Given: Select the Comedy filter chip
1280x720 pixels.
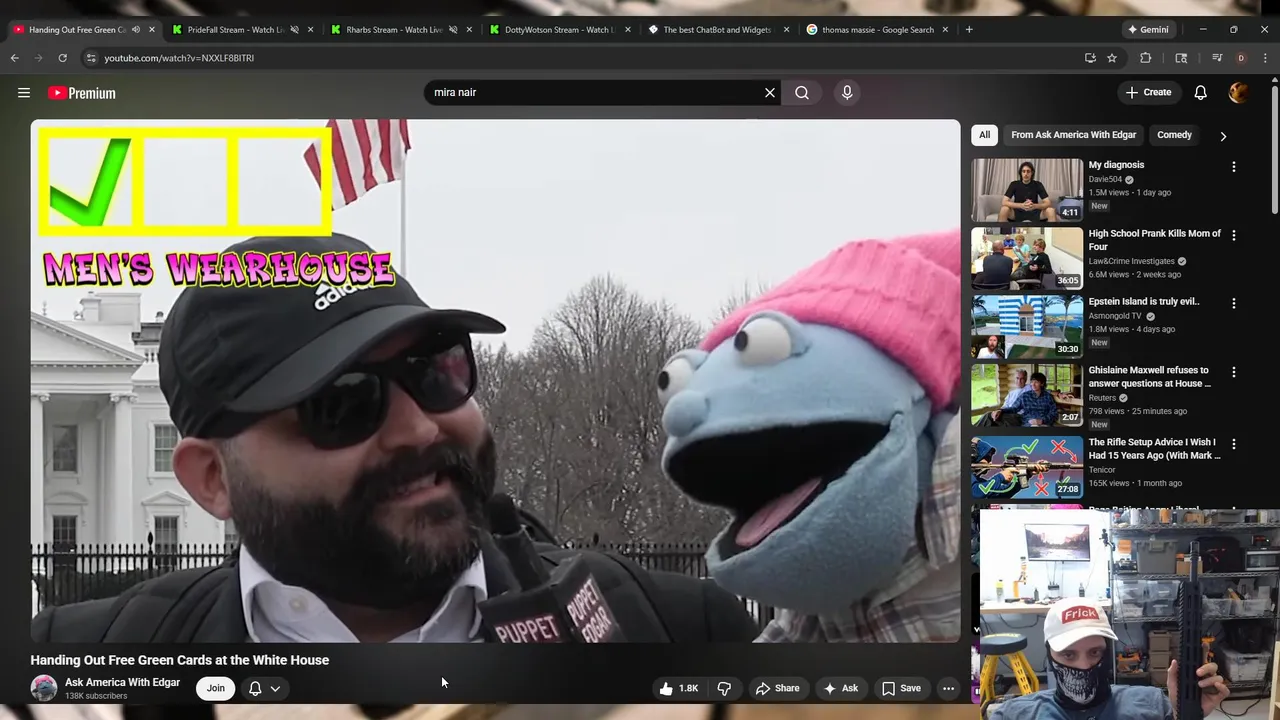Looking at the screenshot, I should tap(1174, 135).
